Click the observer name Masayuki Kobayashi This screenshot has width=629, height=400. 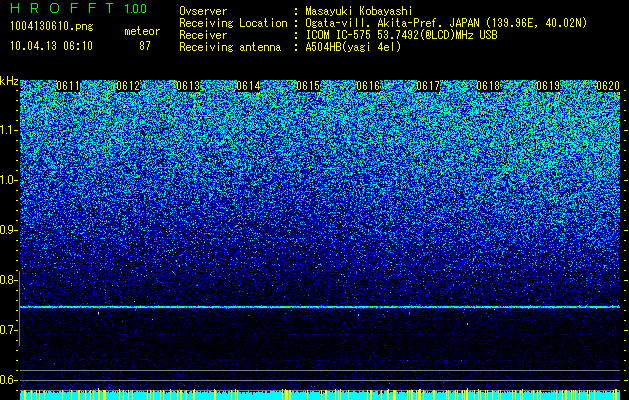click(359, 11)
